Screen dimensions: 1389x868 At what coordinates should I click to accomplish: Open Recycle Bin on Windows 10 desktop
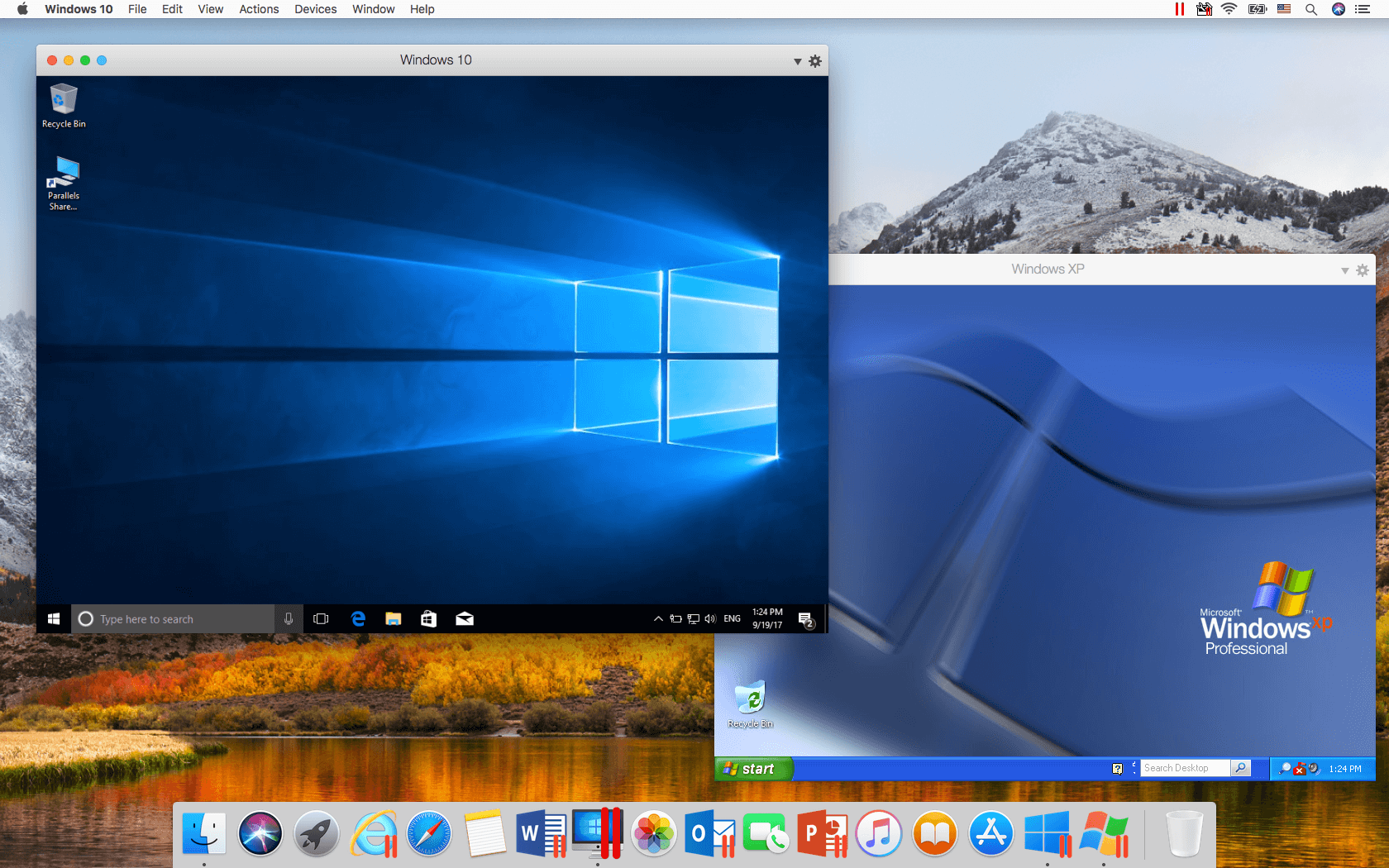pos(64,105)
